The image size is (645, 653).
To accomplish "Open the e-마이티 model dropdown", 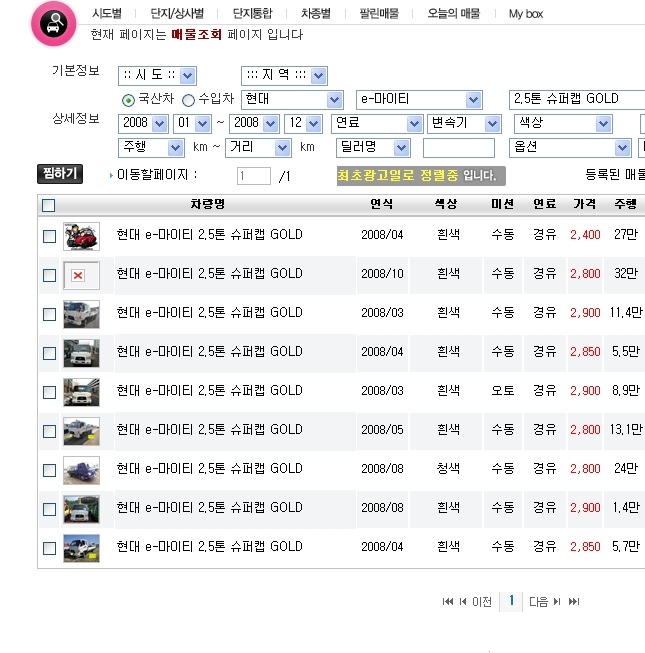I will click(419, 100).
